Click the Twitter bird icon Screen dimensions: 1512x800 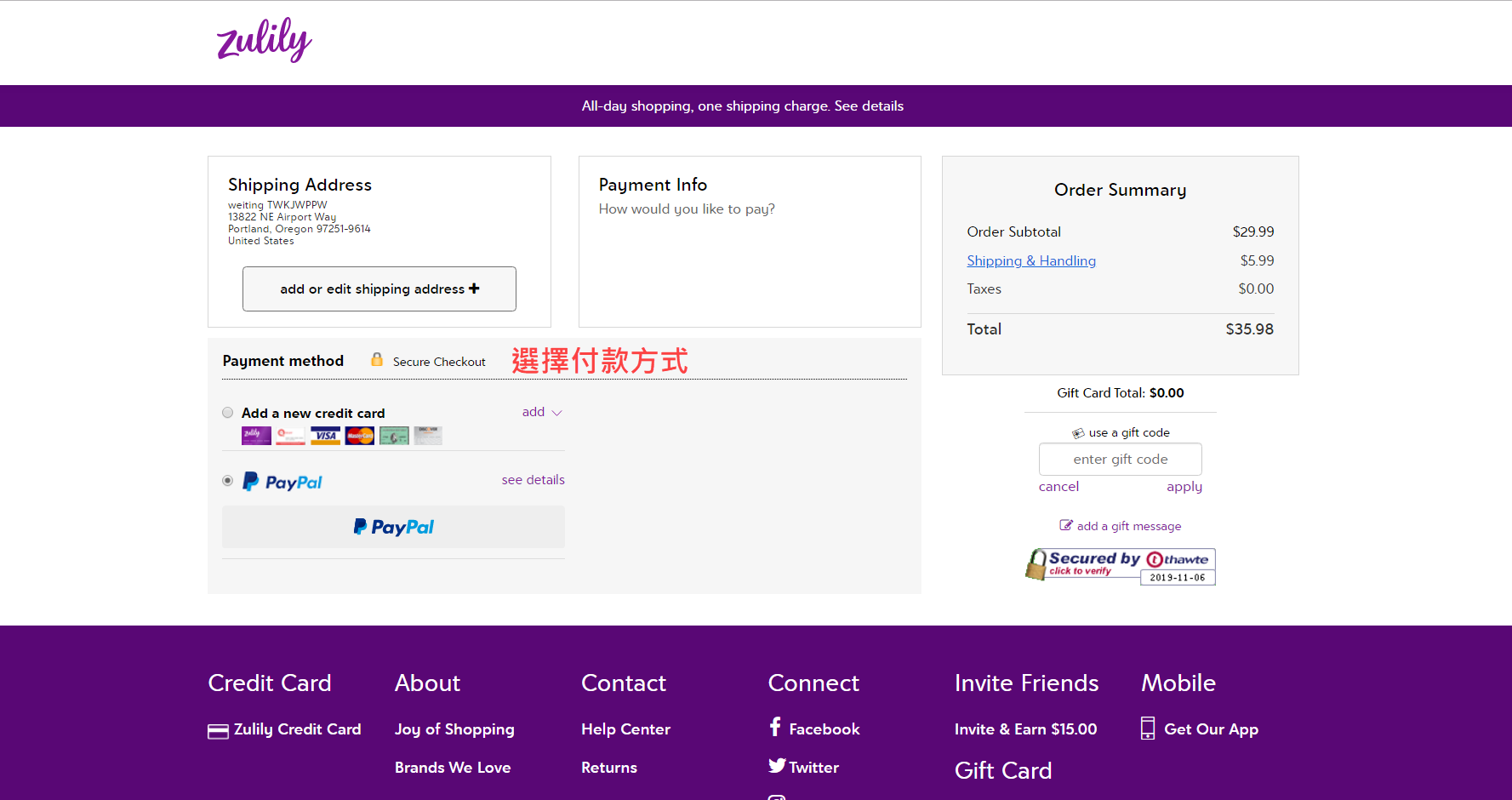(777, 766)
